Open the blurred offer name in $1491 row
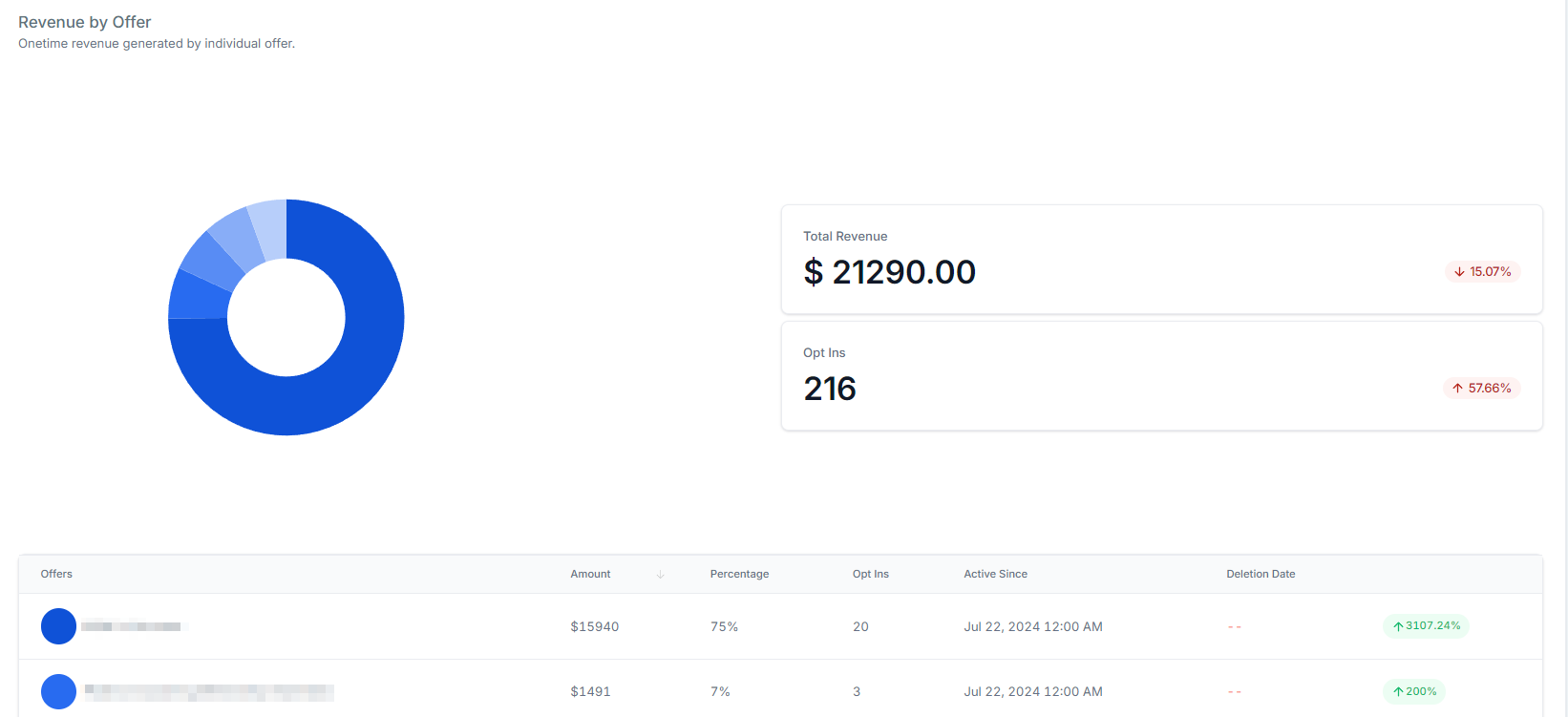The image size is (1568, 717). 208,691
